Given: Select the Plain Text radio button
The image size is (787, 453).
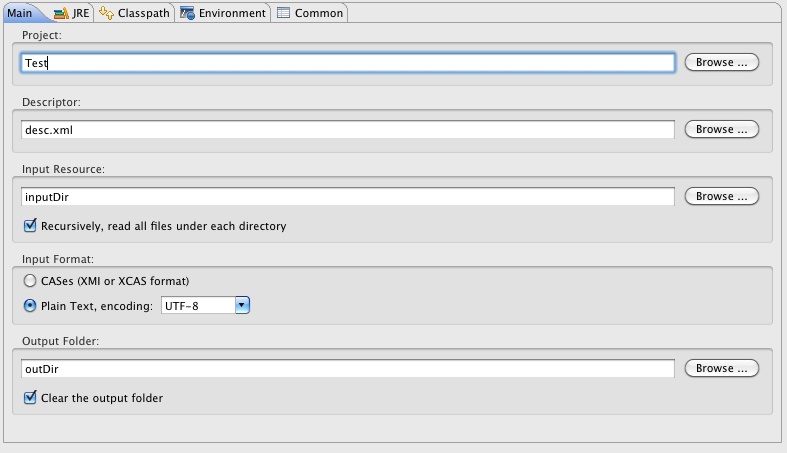Looking at the screenshot, I should 30,305.
